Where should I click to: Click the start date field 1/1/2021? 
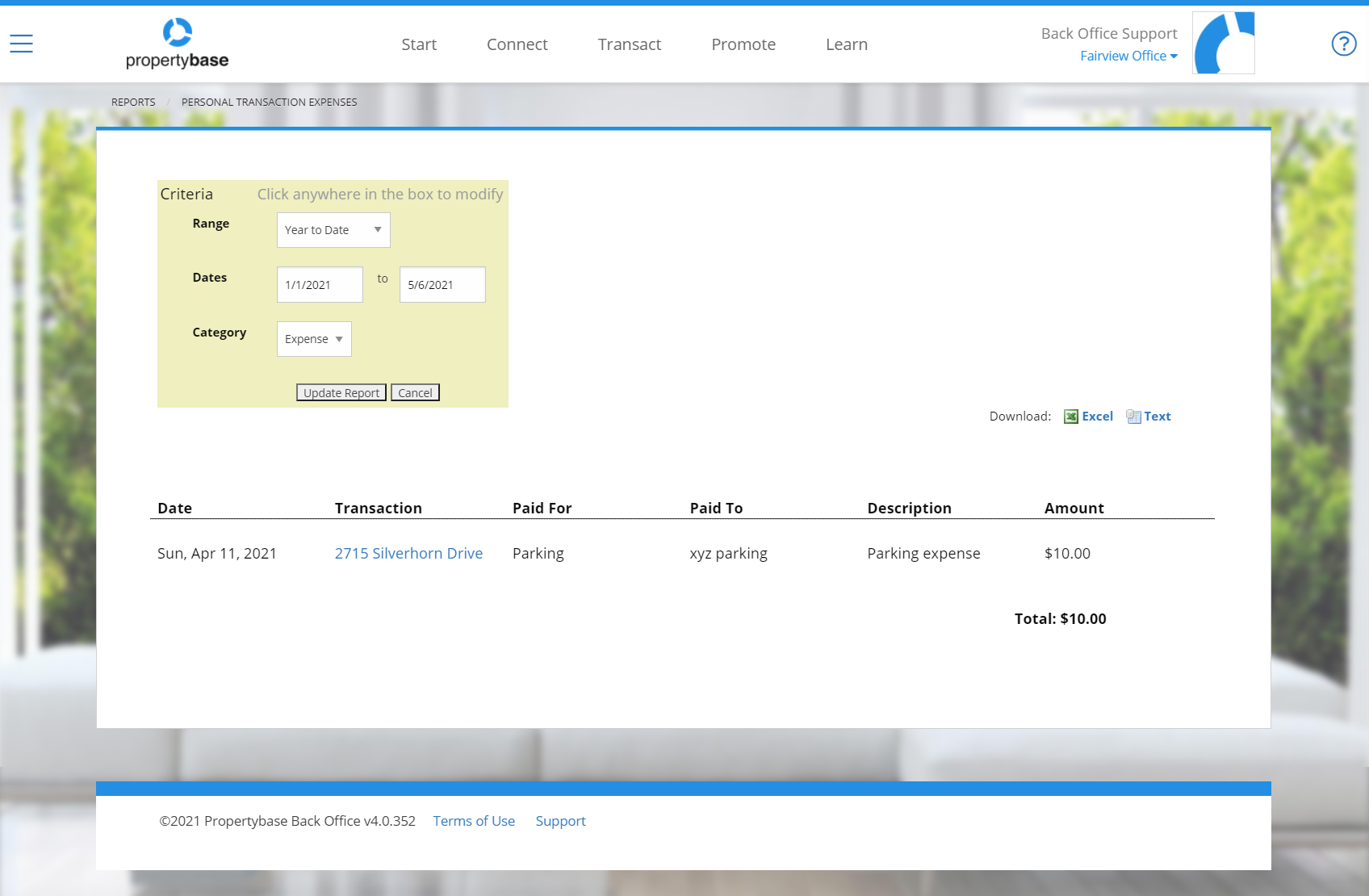pos(320,285)
